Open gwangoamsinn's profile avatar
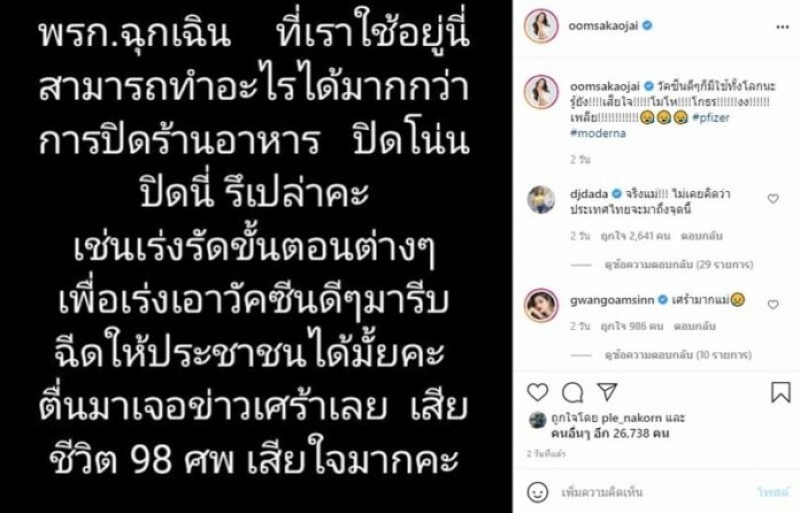 click(541, 305)
